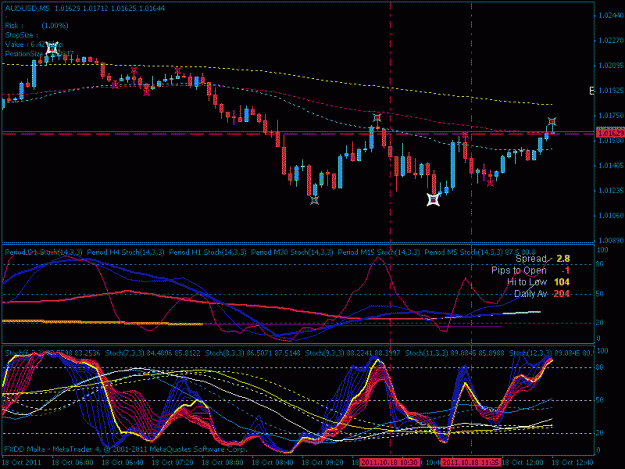Select the Period M15 Stoch(14,3,3) label
Image resolution: width=625 pixels, height=469 pixels.
pyautogui.click(x=379, y=252)
